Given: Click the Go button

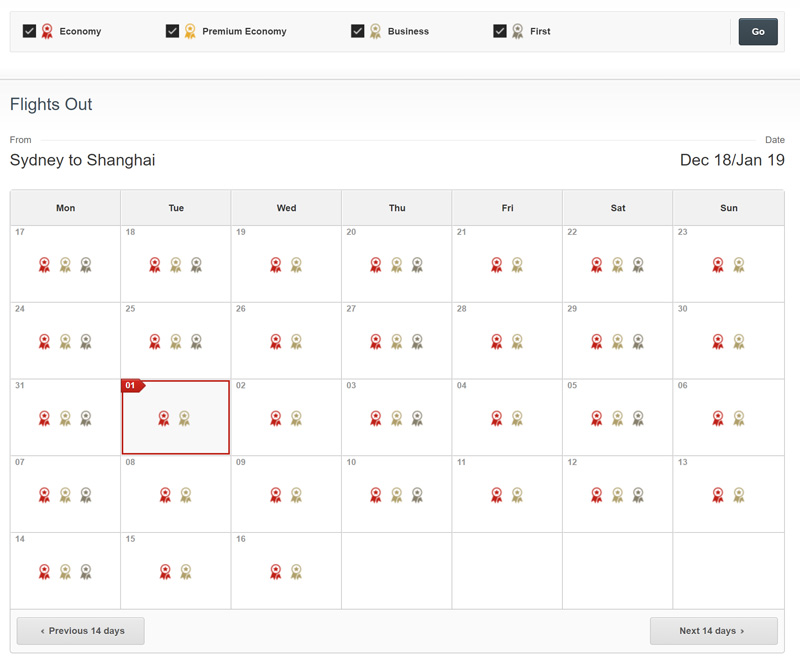Looking at the screenshot, I should (758, 32).
